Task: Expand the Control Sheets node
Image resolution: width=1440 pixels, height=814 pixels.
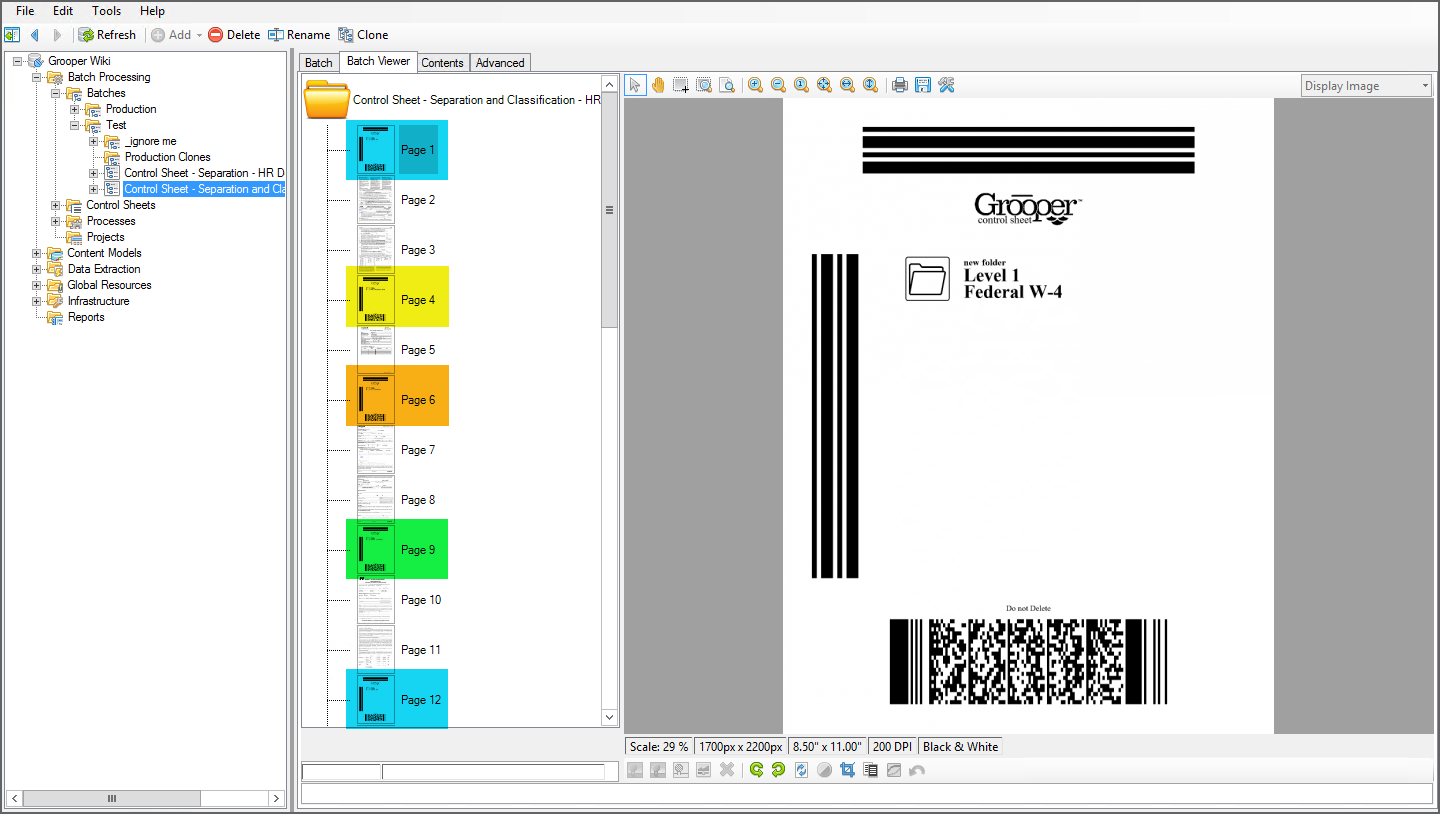Action: [56, 205]
